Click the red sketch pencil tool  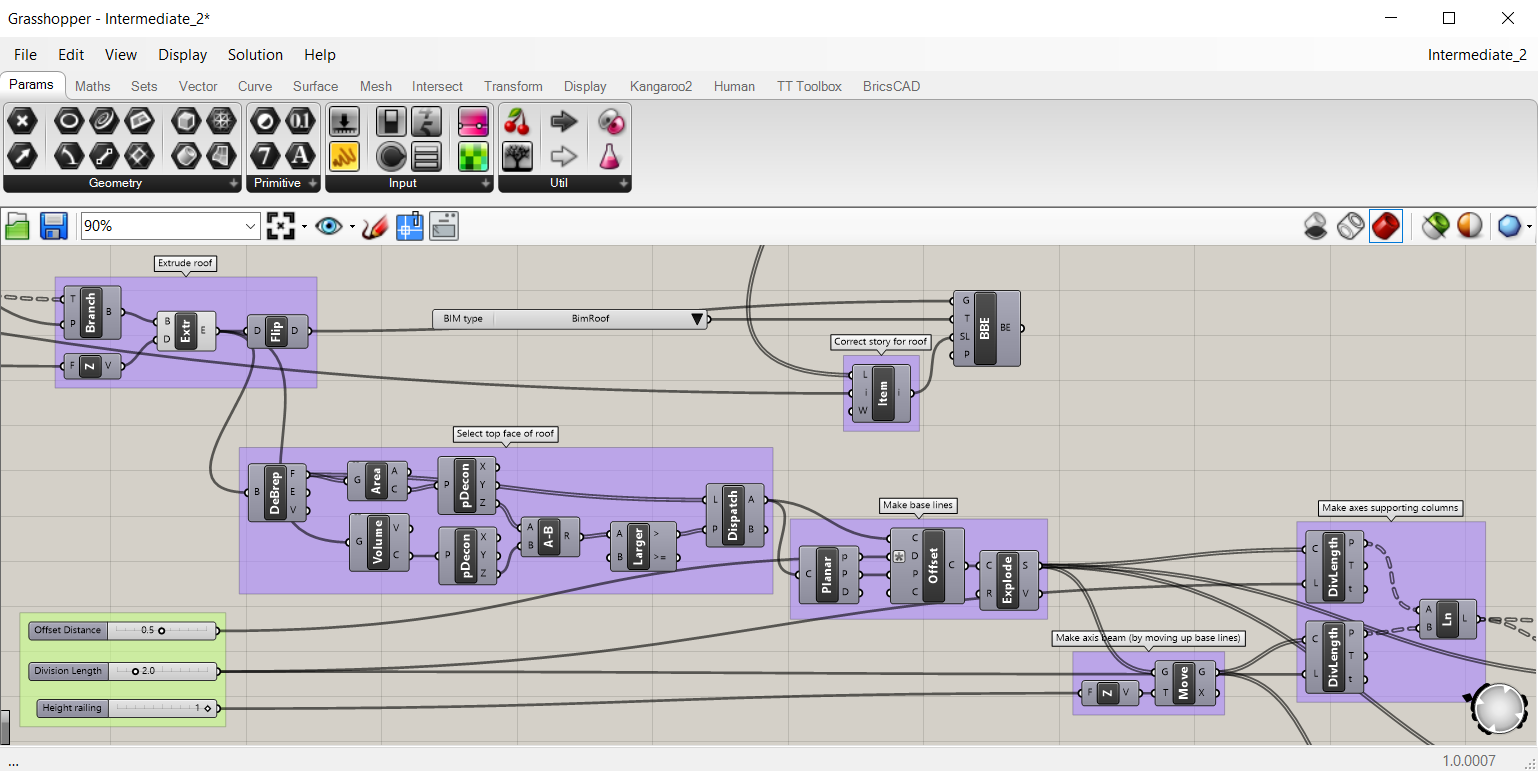pos(375,227)
